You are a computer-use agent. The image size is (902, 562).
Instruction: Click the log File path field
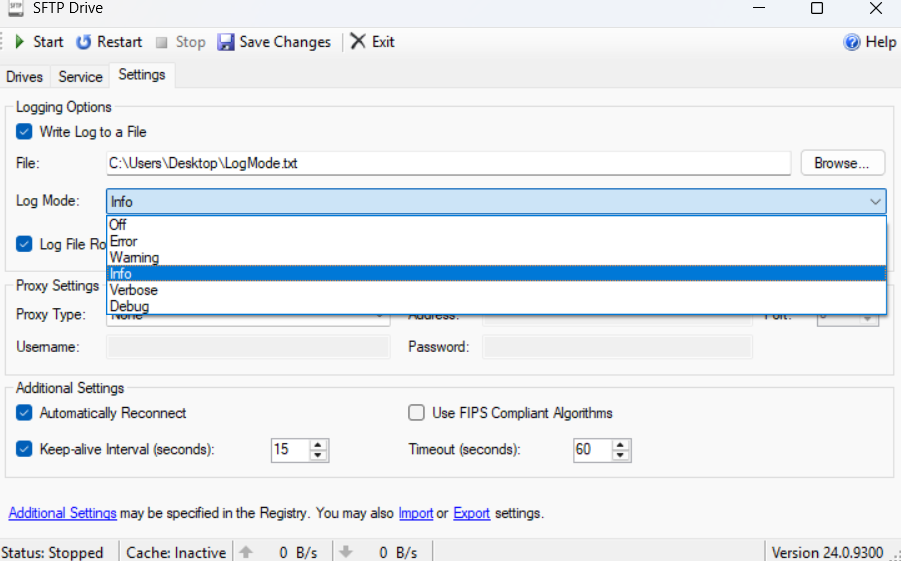point(449,163)
